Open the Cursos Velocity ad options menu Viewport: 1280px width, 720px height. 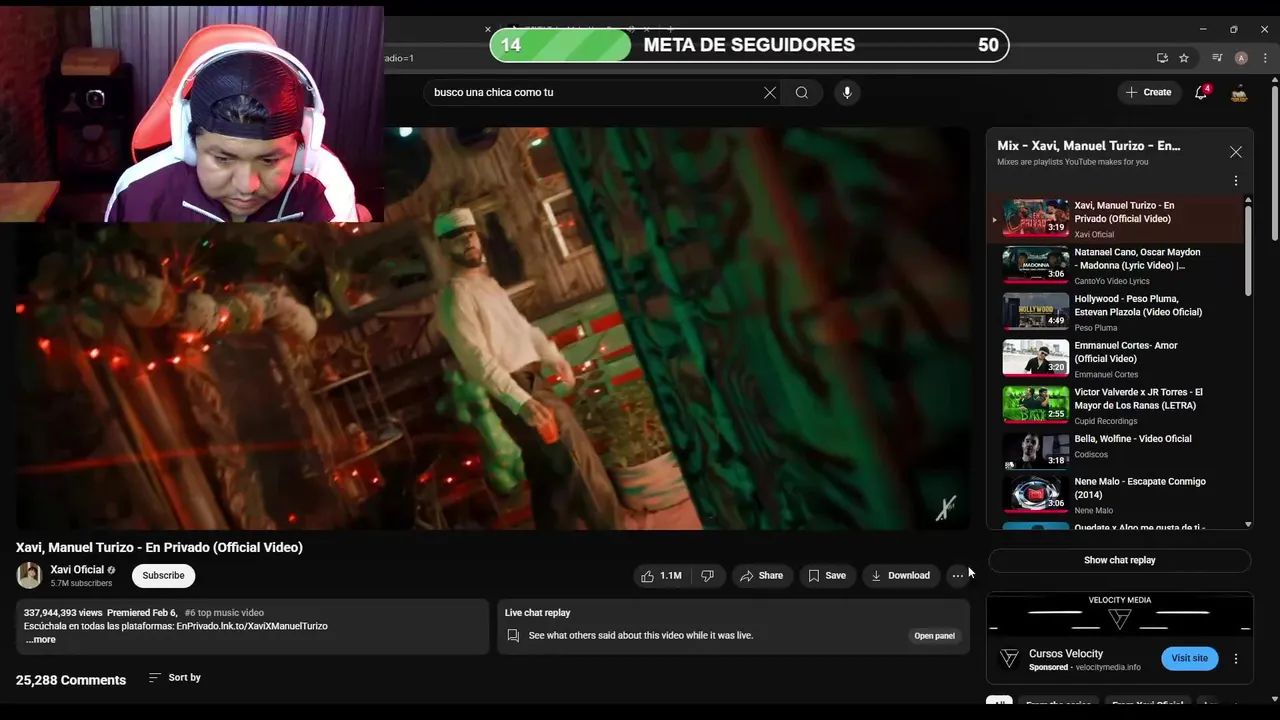click(x=1236, y=659)
